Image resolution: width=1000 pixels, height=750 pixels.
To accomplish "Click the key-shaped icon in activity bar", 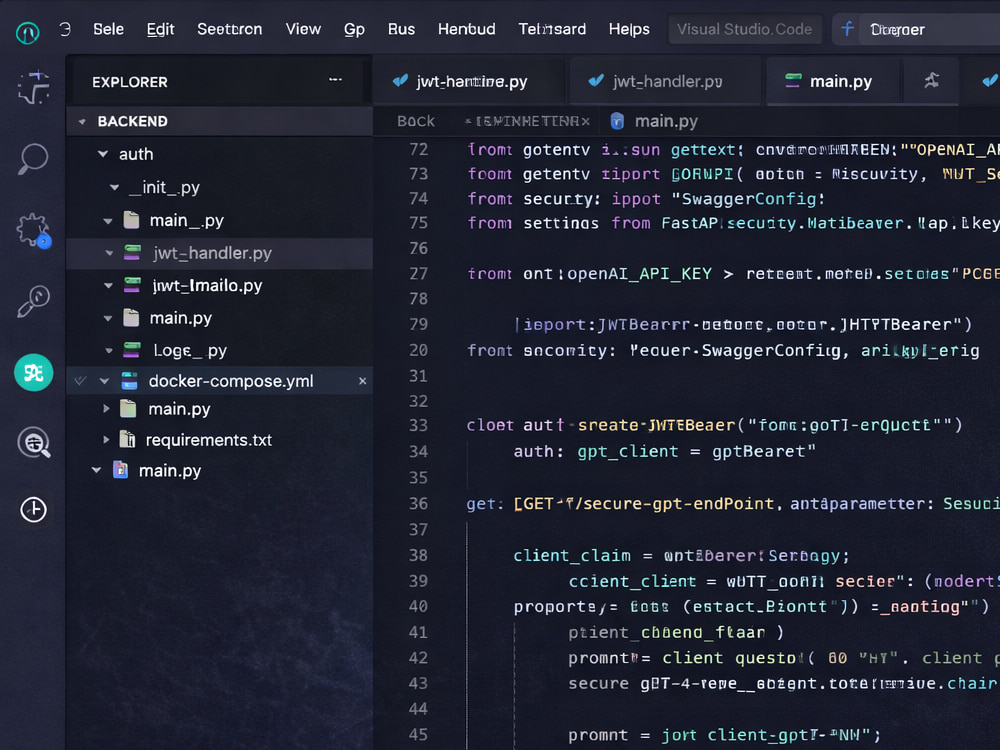I will click(x=33, y=301).
